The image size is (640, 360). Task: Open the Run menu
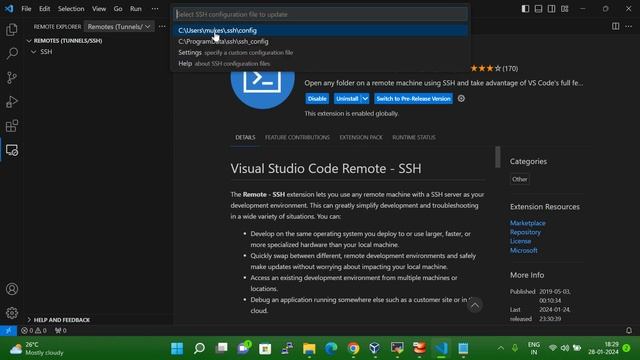pyautogui.click(x=136, y=9)
